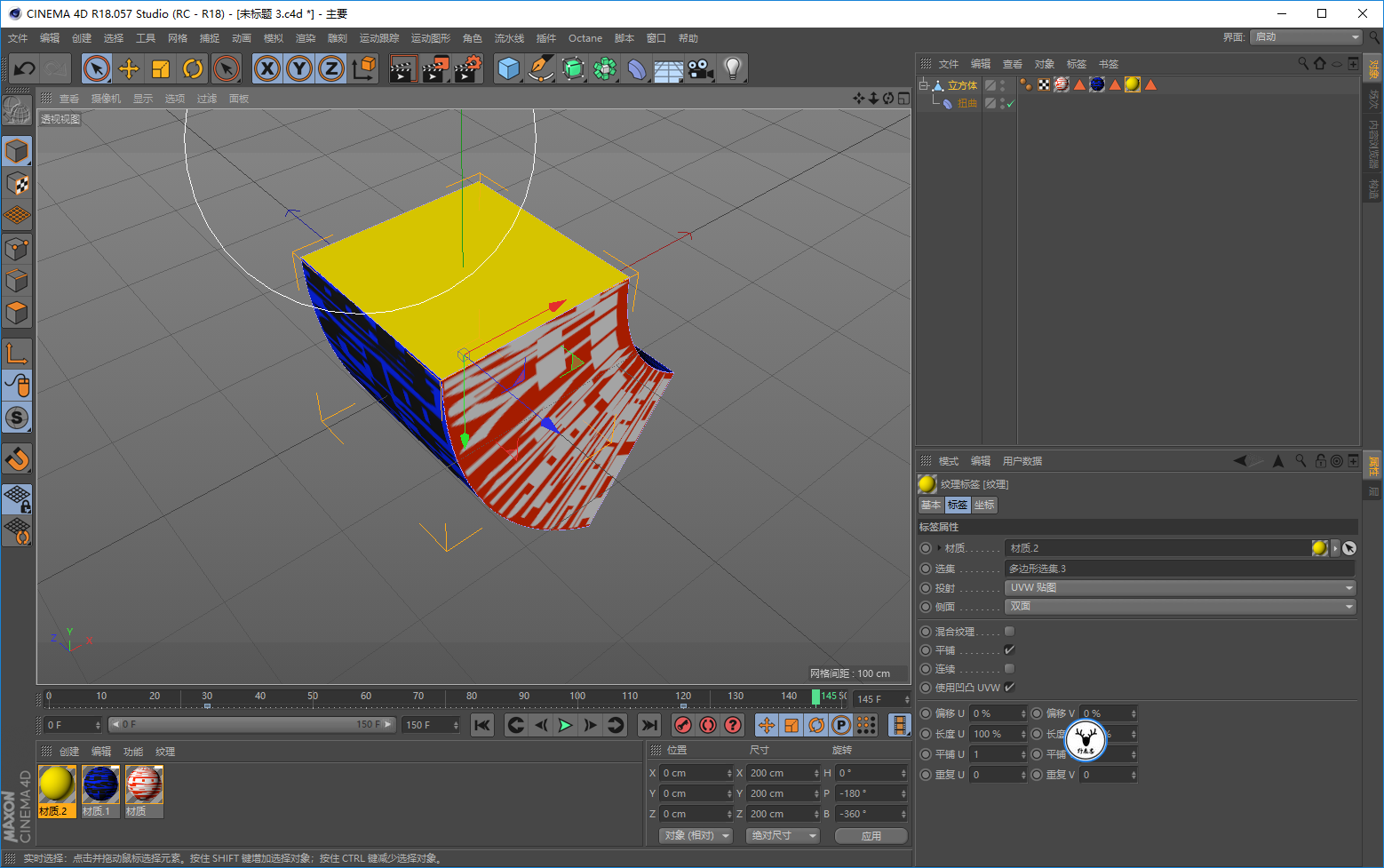
Task: Open 界面 layout dropdown 启动
Action: point(1306,37)
